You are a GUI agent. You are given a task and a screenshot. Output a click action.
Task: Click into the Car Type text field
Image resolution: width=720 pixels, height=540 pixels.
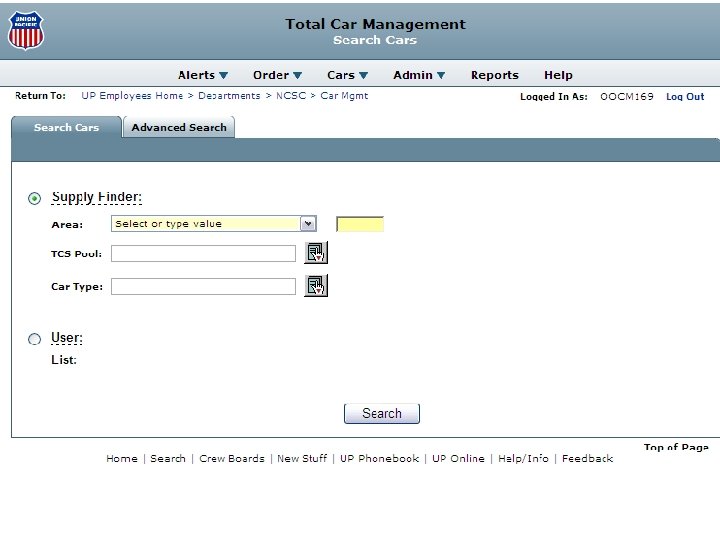click(203, 287)
